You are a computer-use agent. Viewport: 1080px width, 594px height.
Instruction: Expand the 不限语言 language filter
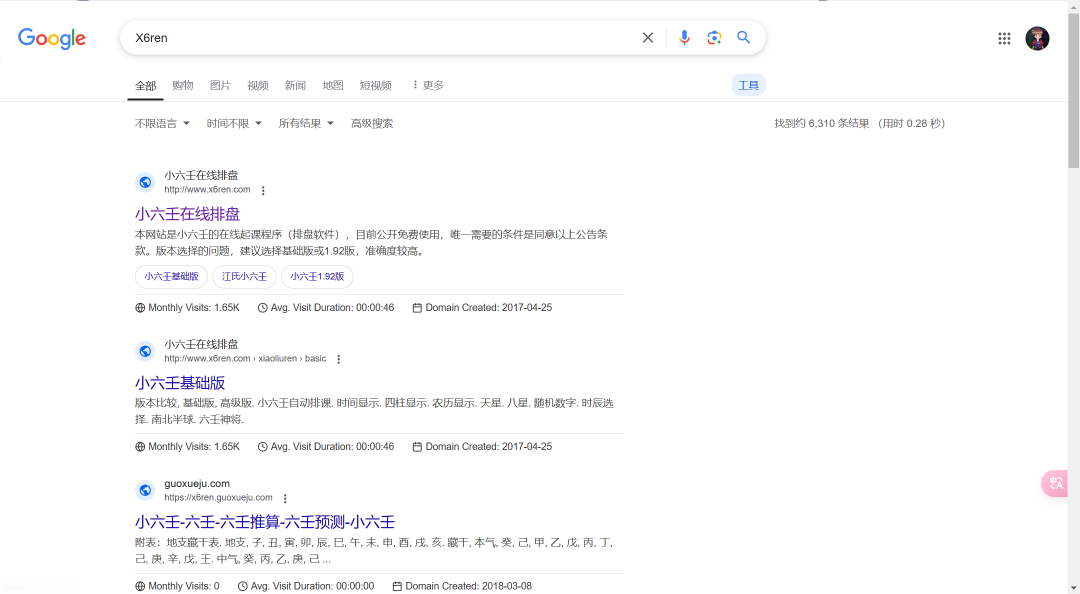click(x=162, y=123)
